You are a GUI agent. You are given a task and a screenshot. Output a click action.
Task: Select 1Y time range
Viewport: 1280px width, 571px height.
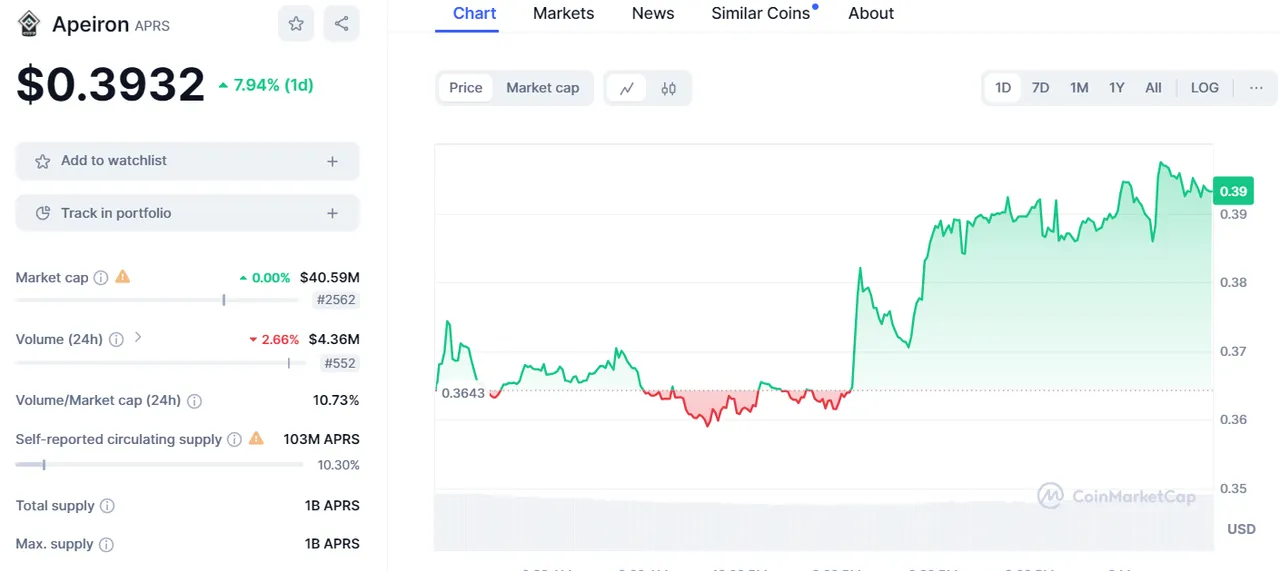pyautogui.click(x=1117, y=88)
